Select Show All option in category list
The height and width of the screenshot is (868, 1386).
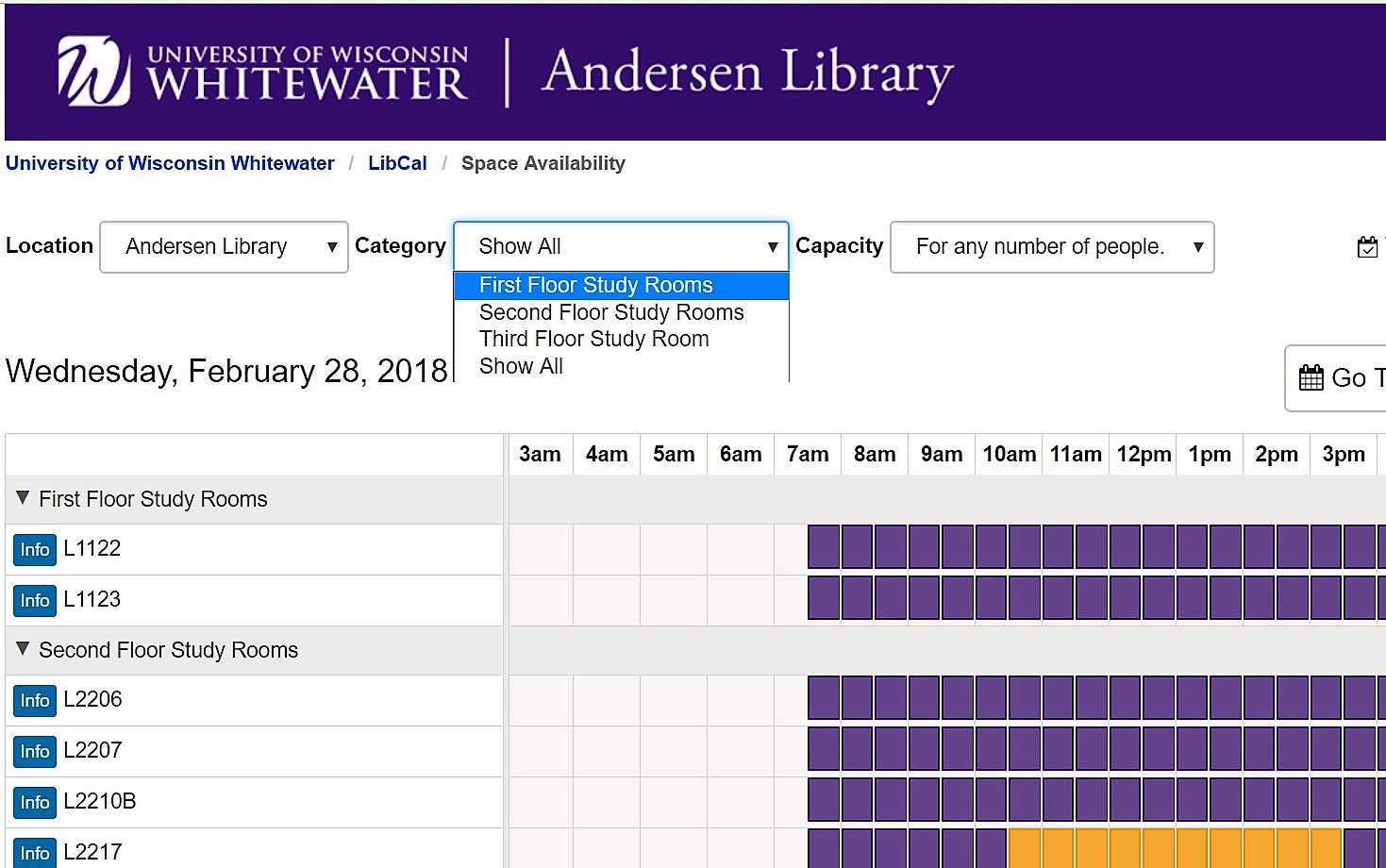(621, 366)
